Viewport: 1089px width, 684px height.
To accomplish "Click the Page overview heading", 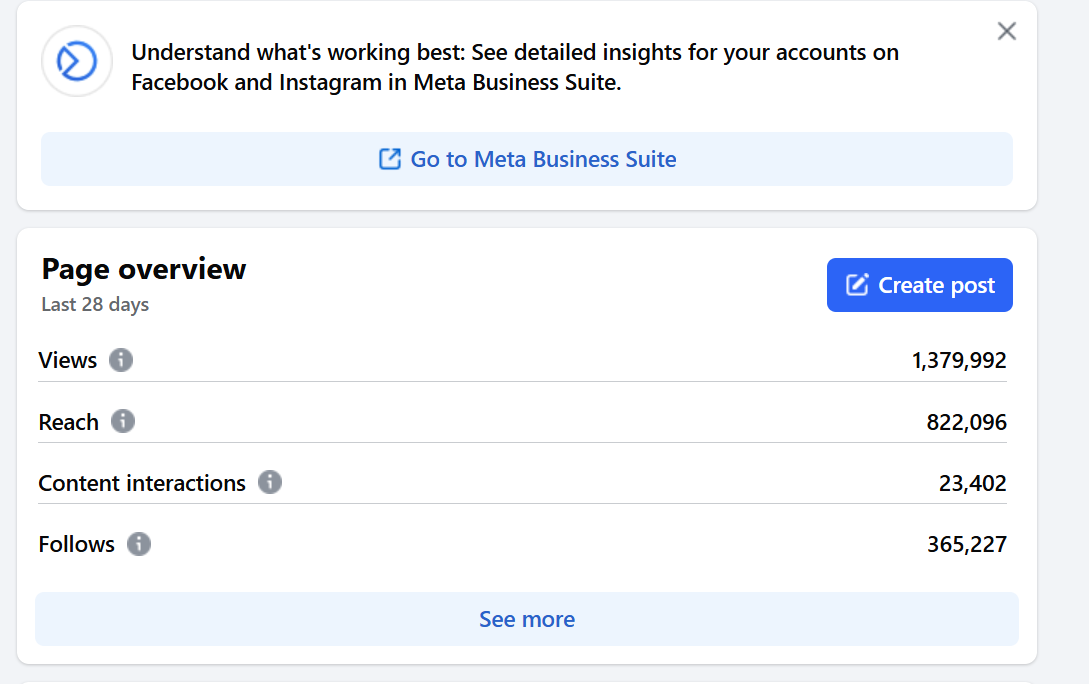I will tap(144, 269).
